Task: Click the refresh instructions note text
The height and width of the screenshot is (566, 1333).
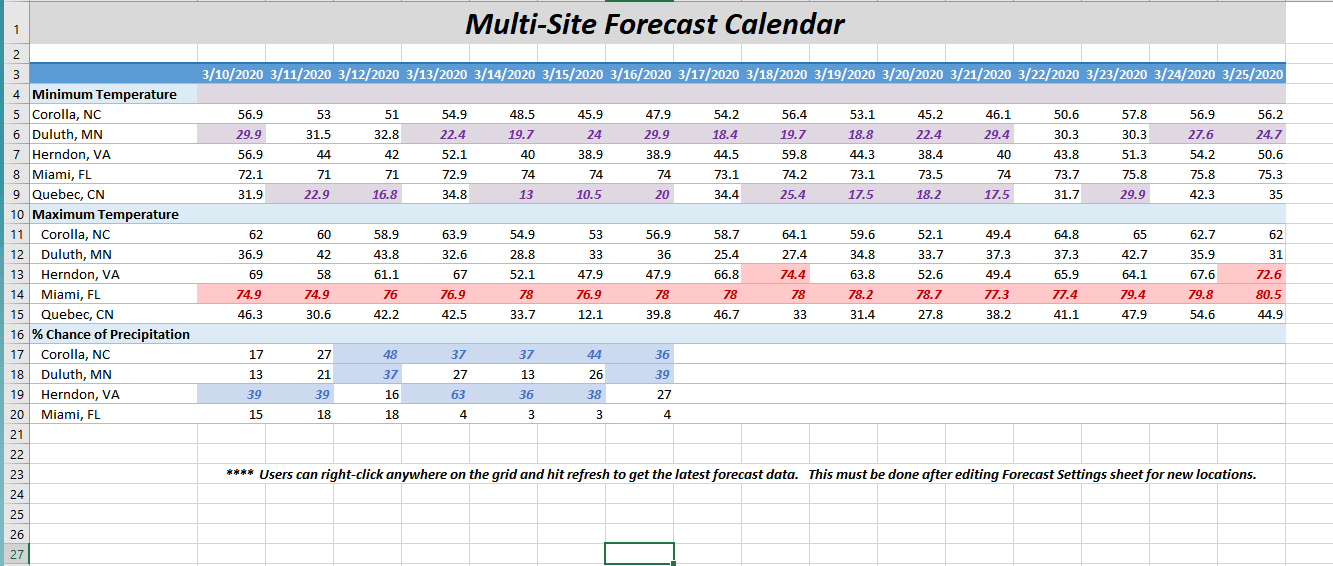Action: click(741, 474)
